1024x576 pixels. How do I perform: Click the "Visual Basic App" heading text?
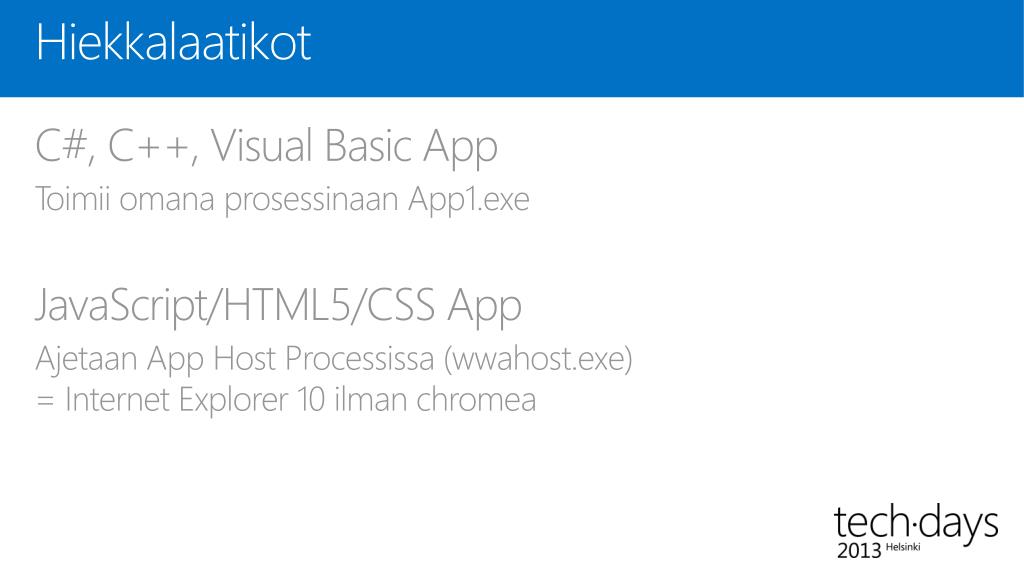354,147
